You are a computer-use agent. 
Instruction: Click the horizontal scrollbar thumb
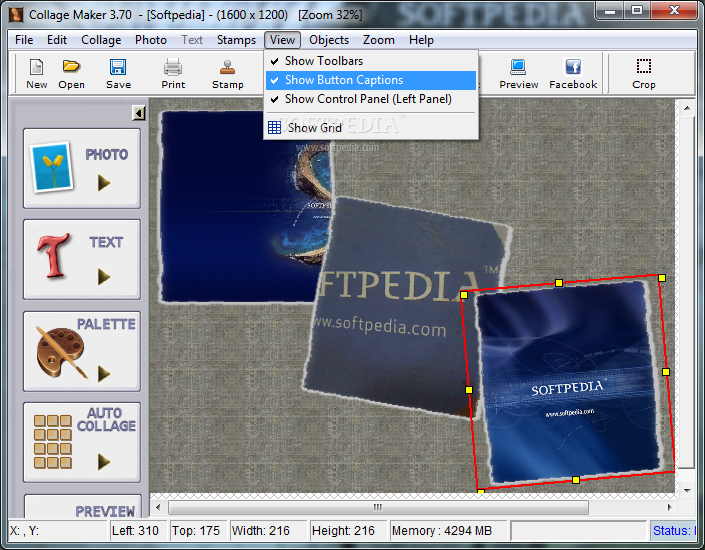378,507
